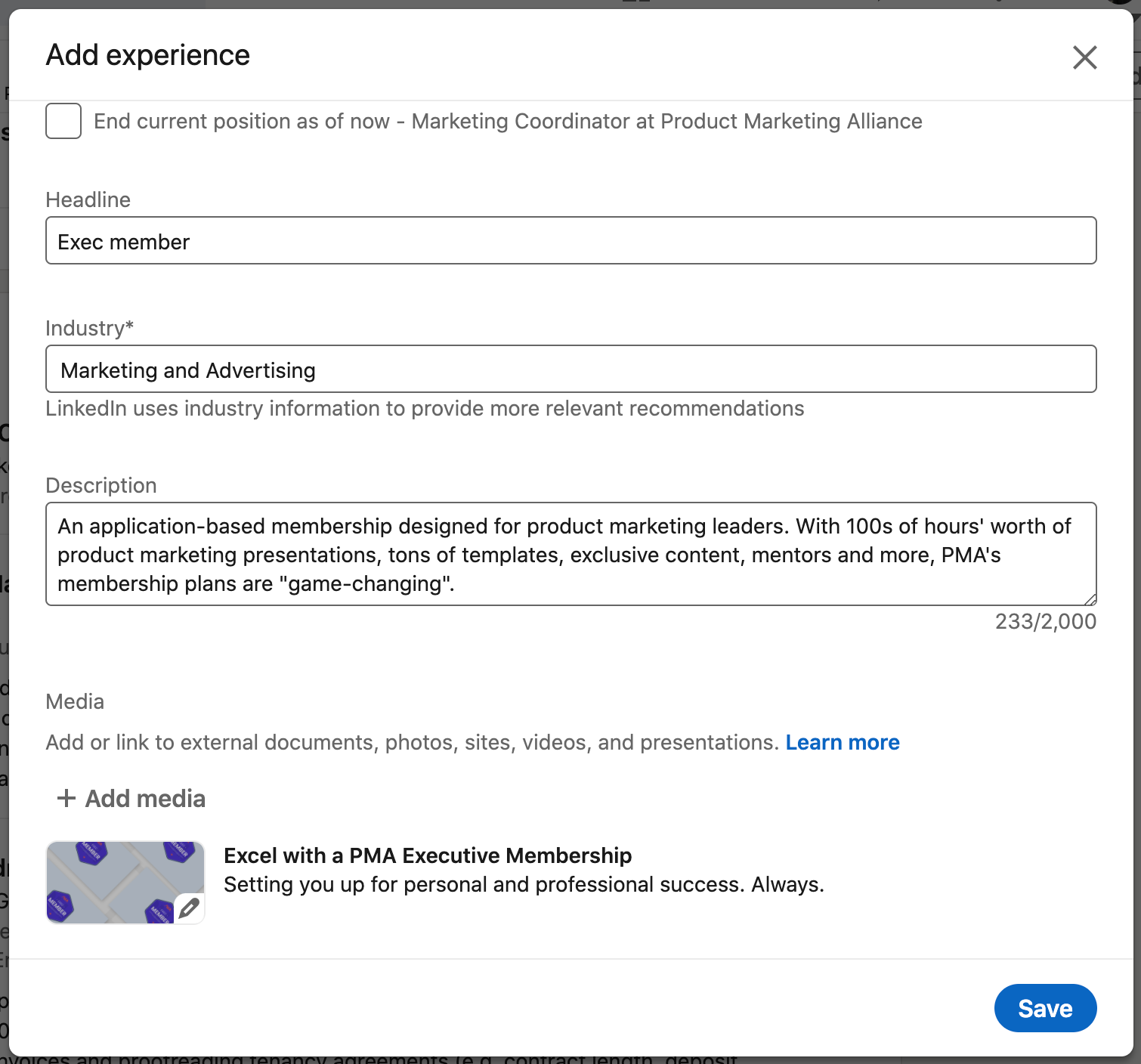Click the Media section label
The image size is (1141, 1064).
point(75,701)
